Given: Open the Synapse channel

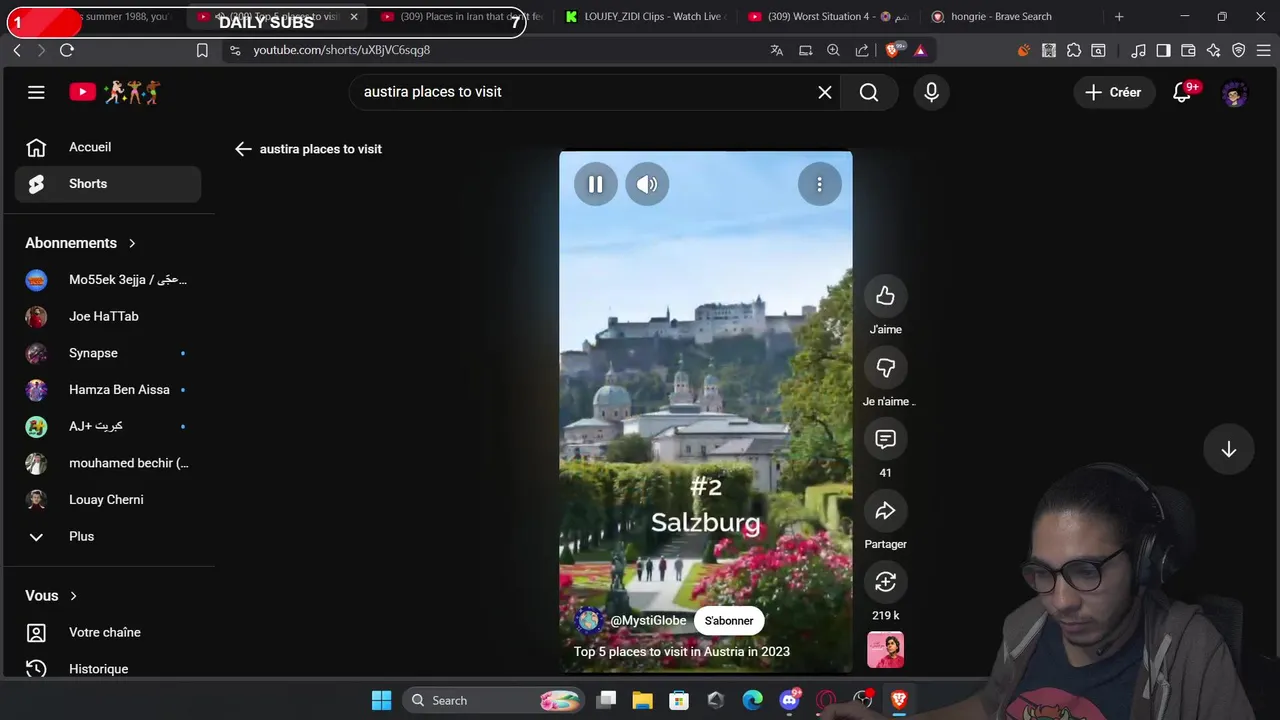Looking at the screenshot, I should coord(108,353).
